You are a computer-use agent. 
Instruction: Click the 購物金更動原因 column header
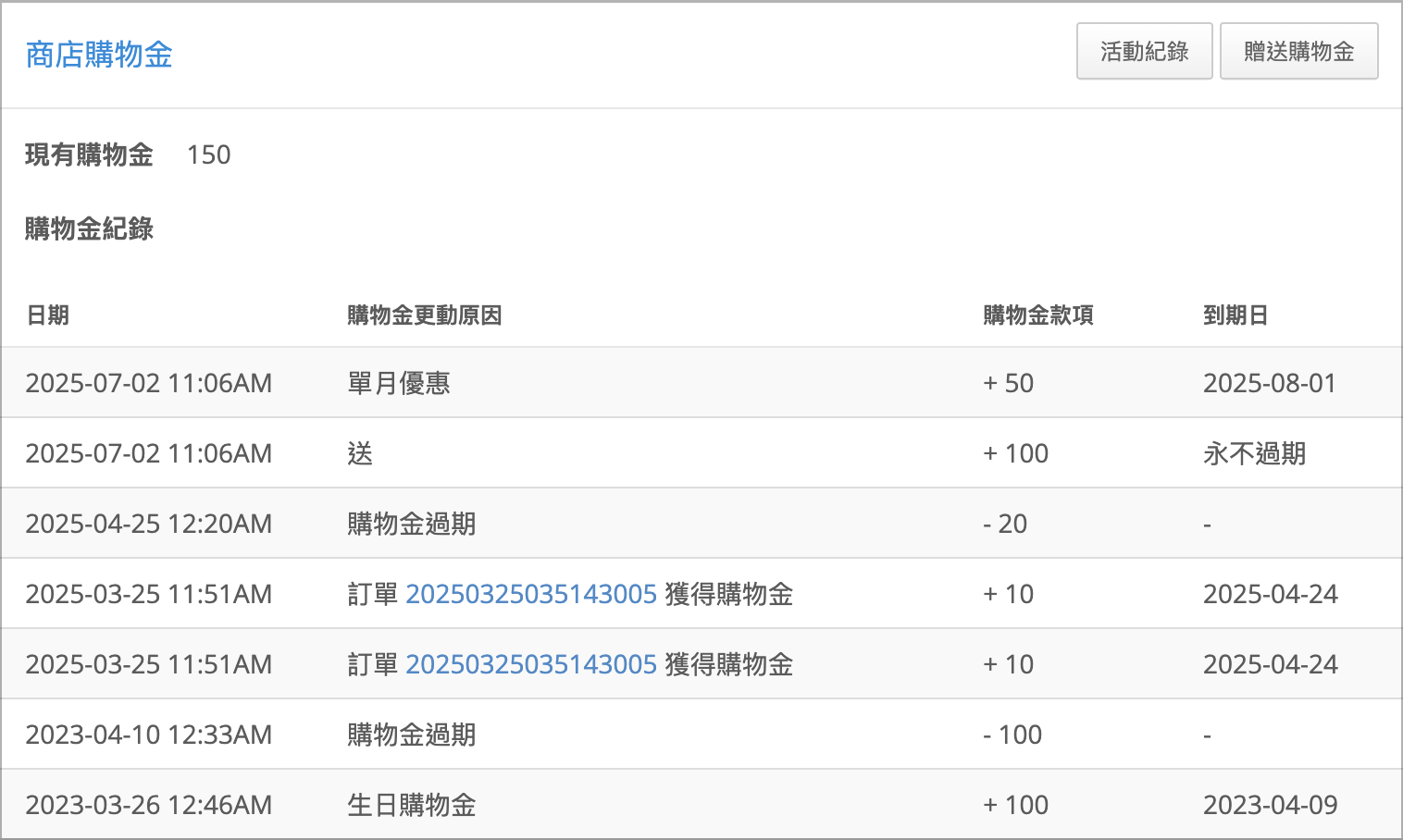[x=425, y=315]
